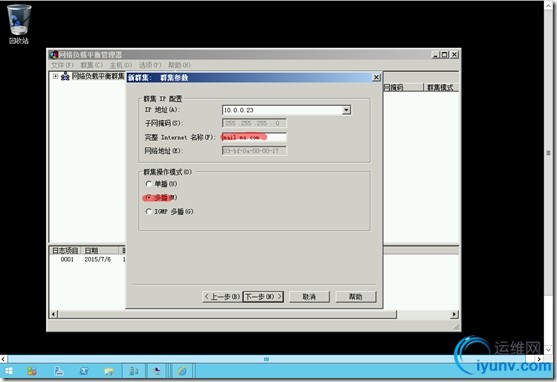Image resolution: width=557 pixels, height=382 pixels.
Task: Open the 文件(F) menu in NLB Manager
Action: tap(62, 65)
